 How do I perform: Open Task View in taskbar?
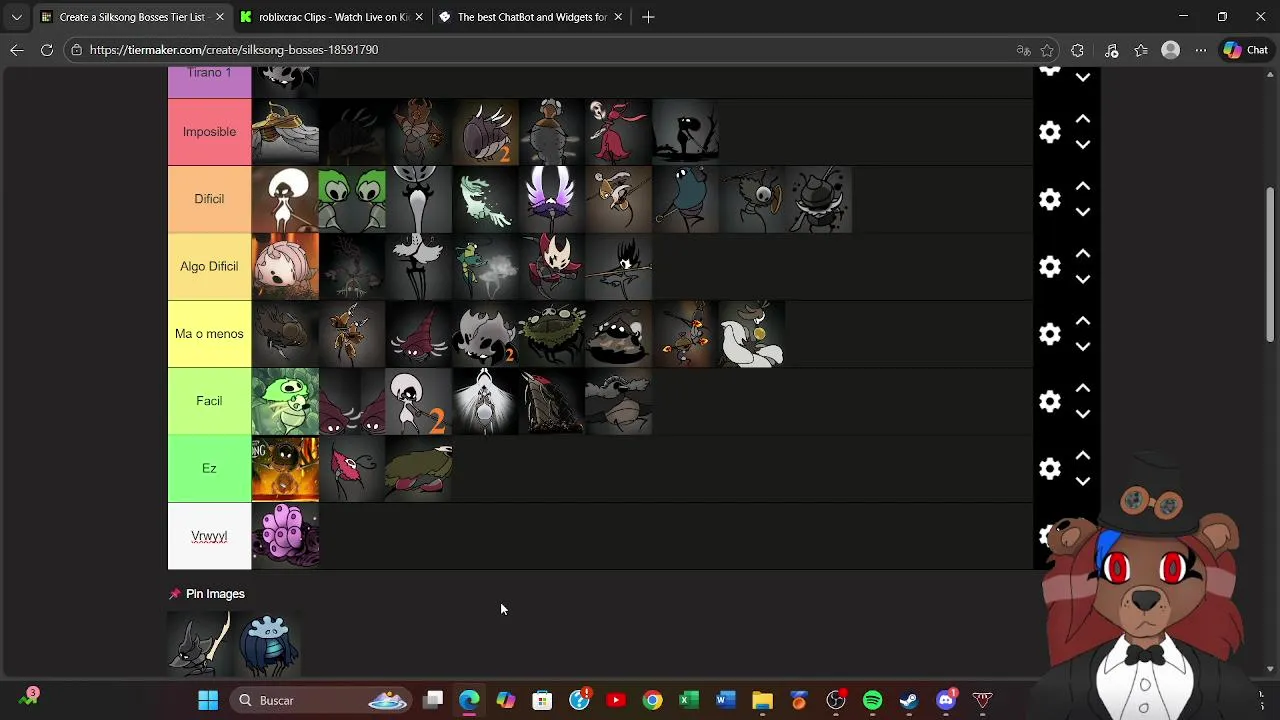[x=433, y=700]
